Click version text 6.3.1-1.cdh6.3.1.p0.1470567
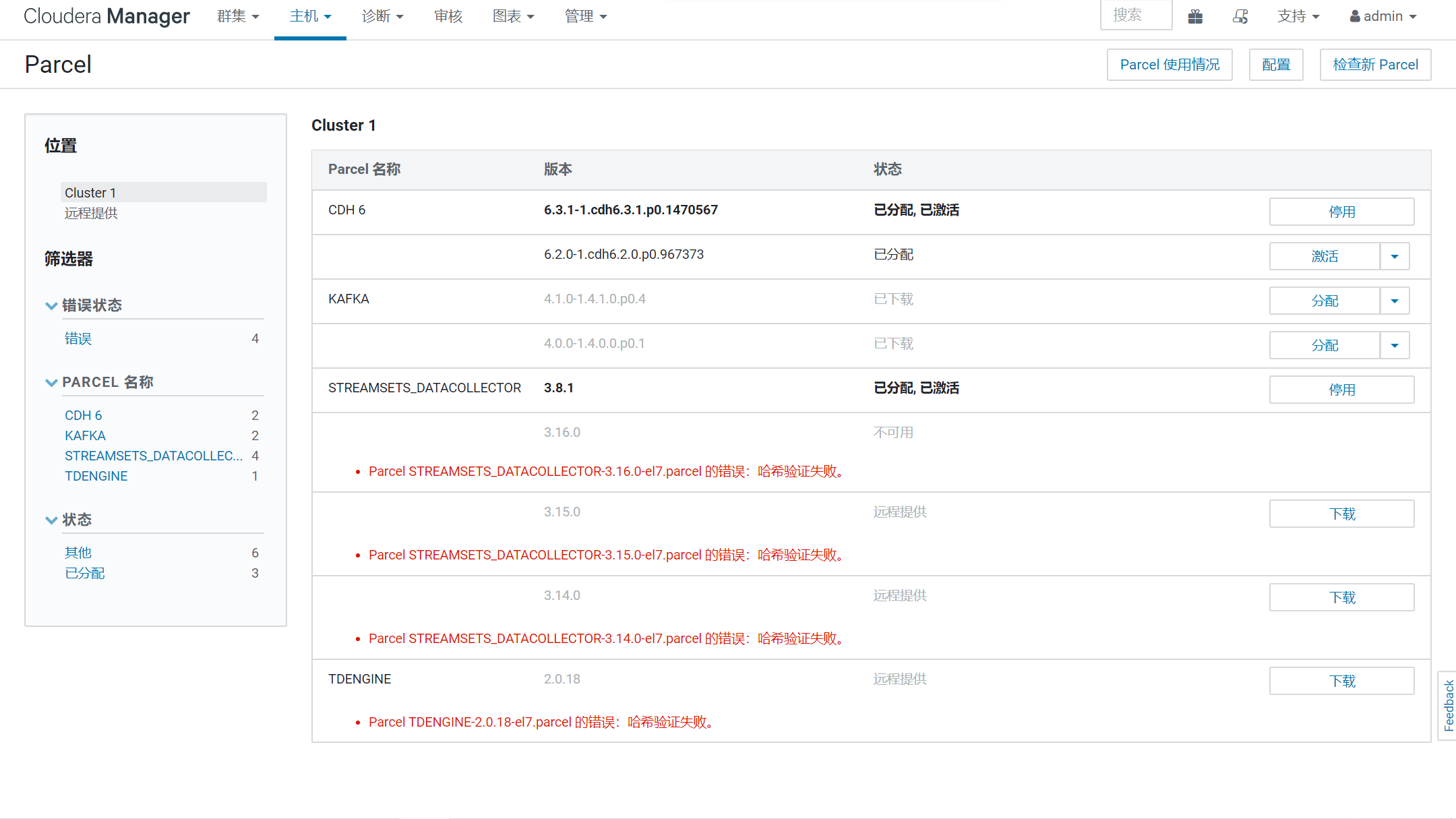This screenshot has width=1456, height=819. pyautogui.click(x=631, y=210)
